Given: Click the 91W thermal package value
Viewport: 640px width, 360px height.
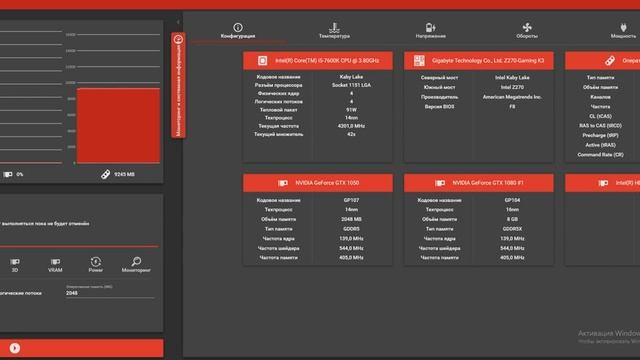Looking at the screenshot, I should tap(351, 109).
